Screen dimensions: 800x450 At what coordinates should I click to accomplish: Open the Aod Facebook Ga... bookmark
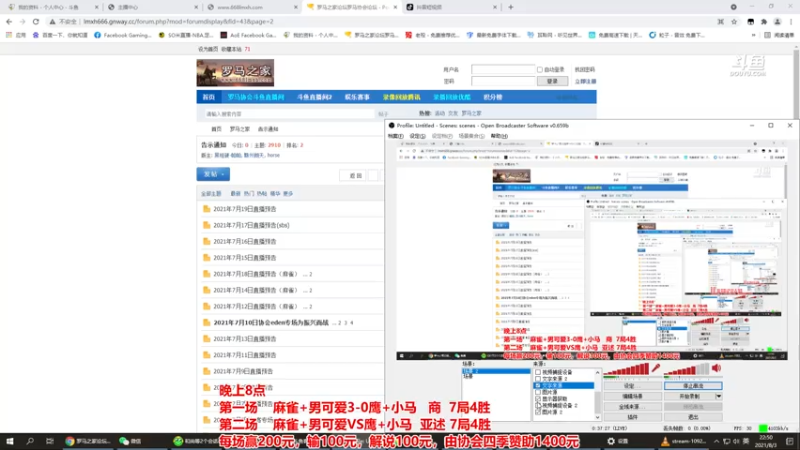pos(248,35)
